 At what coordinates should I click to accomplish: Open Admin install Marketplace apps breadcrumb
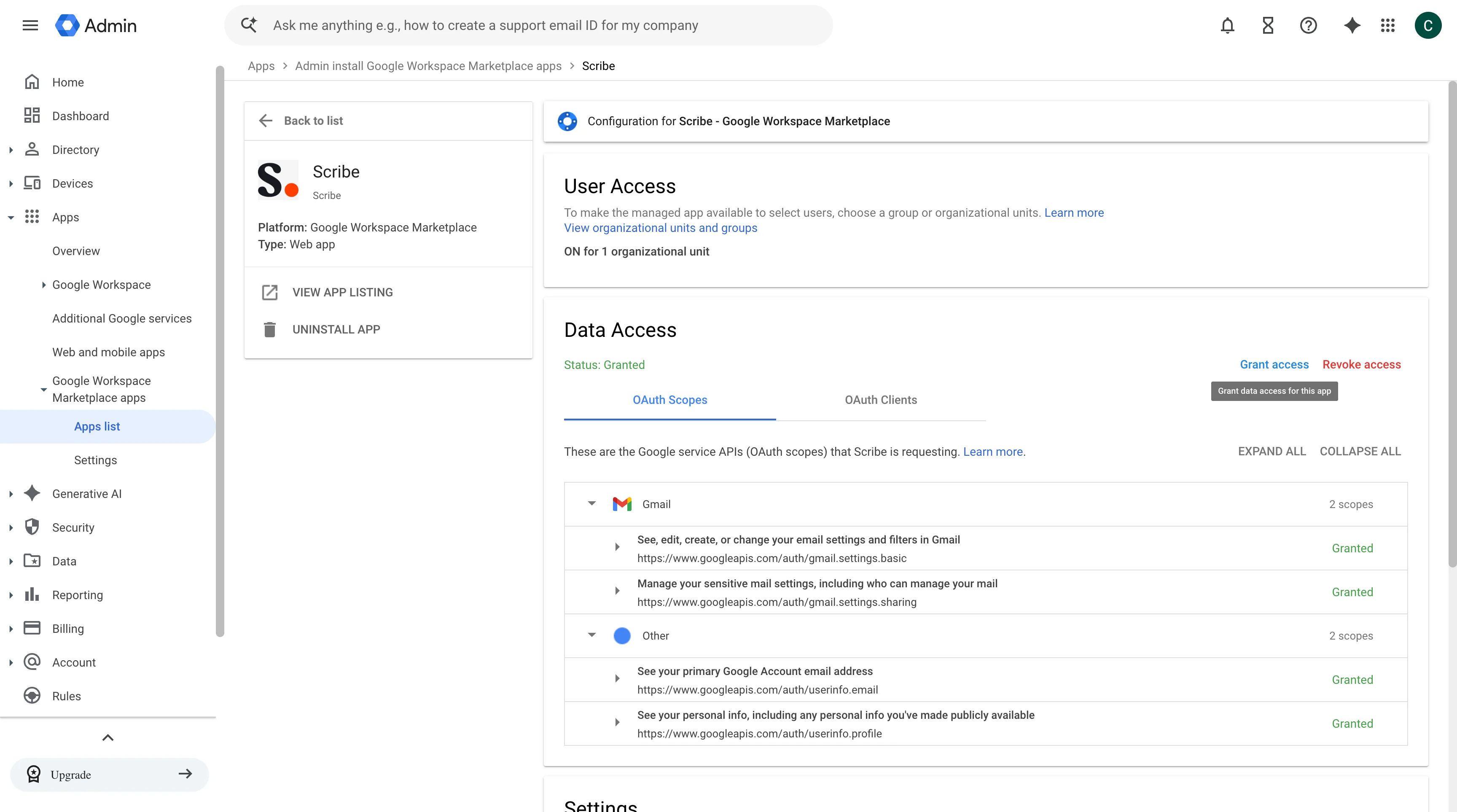click(428, 66)
